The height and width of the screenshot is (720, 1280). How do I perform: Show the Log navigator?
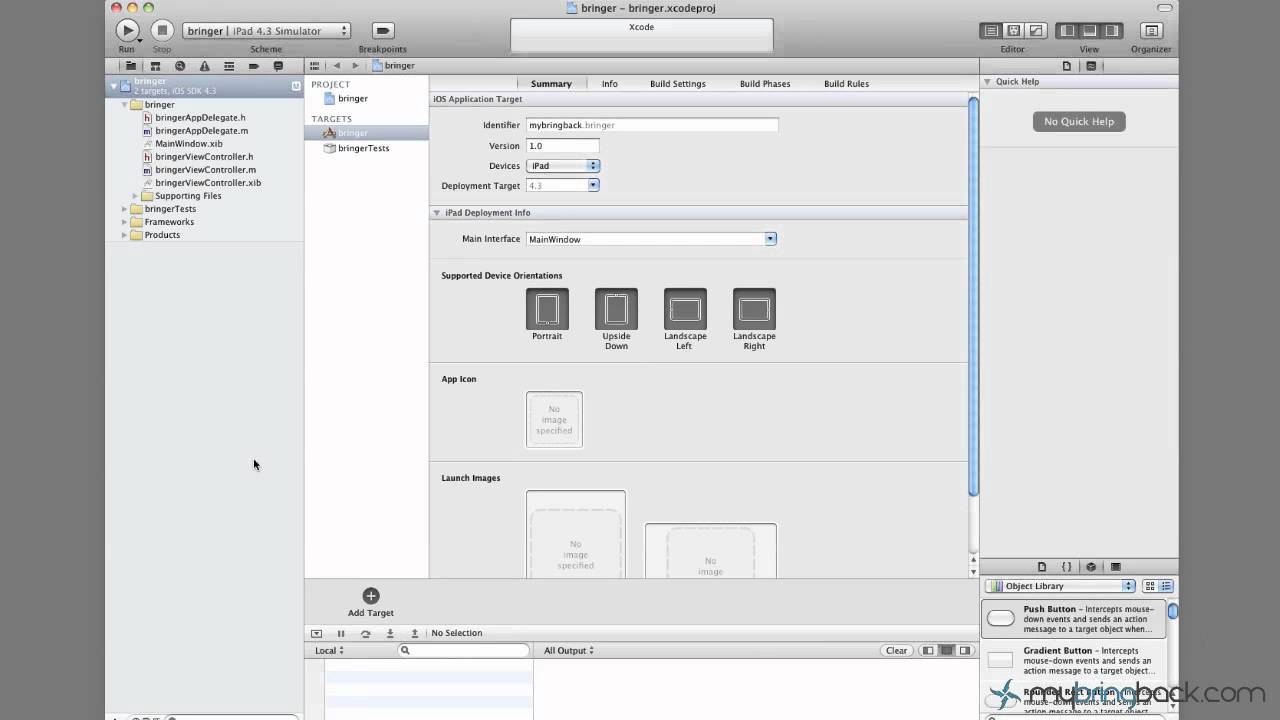[278, 66]
